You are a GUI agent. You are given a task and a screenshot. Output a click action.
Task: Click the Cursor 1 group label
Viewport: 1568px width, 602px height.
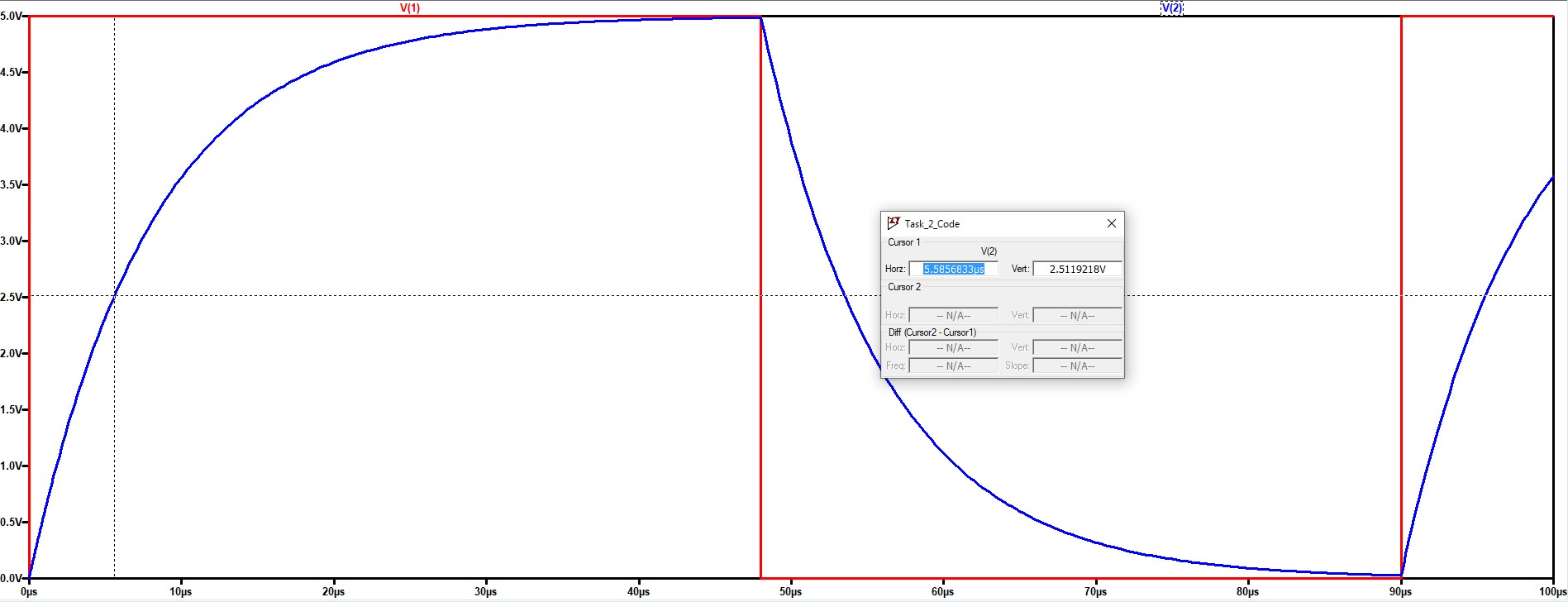coord(903,242)
